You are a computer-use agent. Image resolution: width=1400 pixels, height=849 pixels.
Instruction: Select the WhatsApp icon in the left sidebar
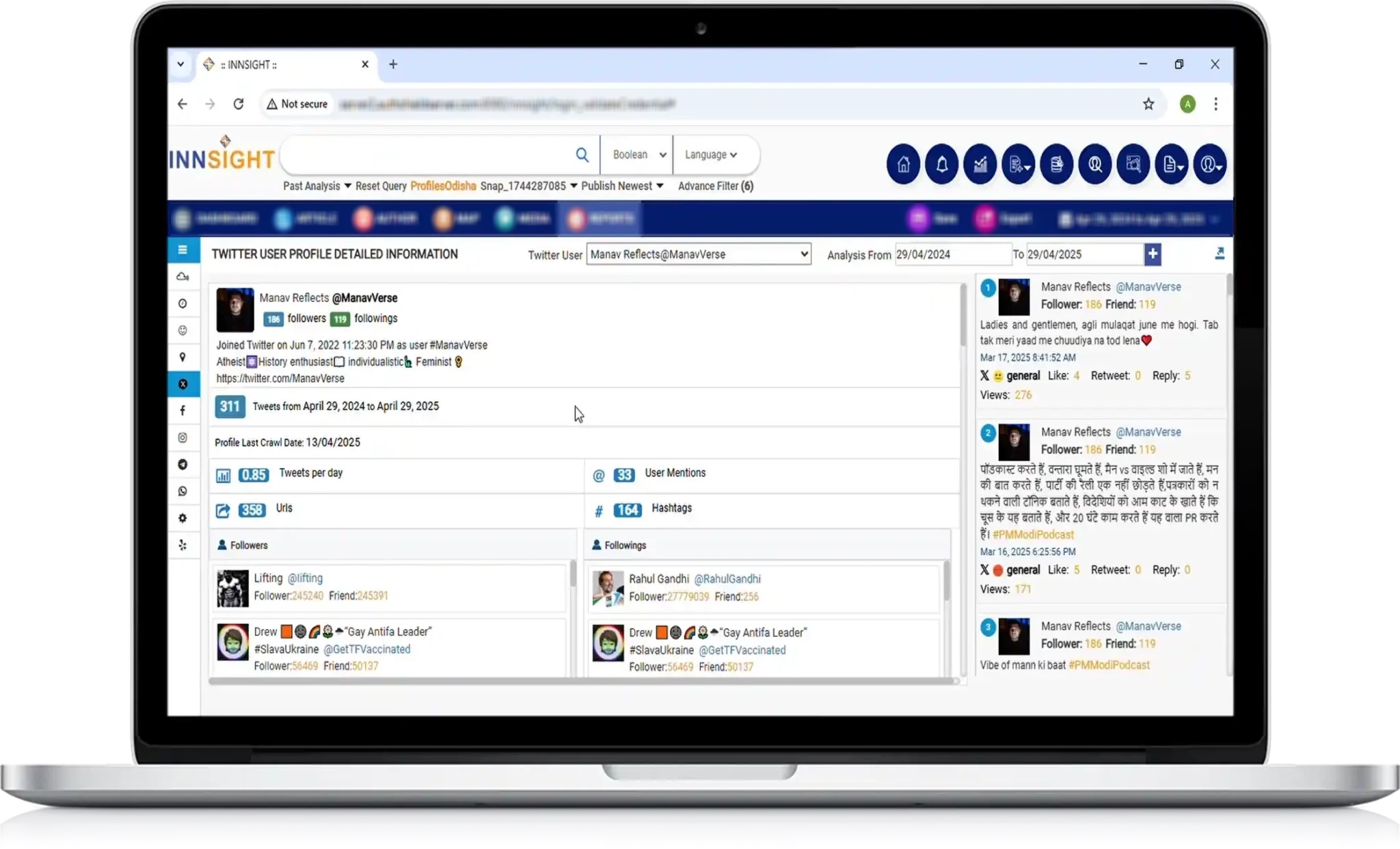click(183, 491)
